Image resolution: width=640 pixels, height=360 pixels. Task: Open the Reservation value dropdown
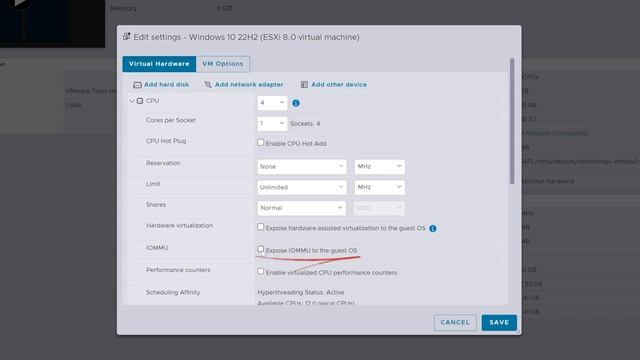[302, 167]
